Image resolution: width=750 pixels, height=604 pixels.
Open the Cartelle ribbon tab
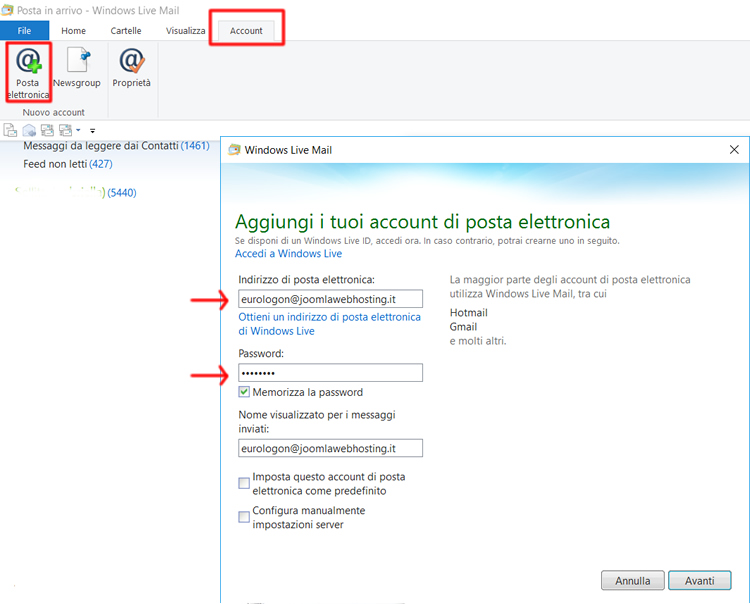[x=126, y=30]
